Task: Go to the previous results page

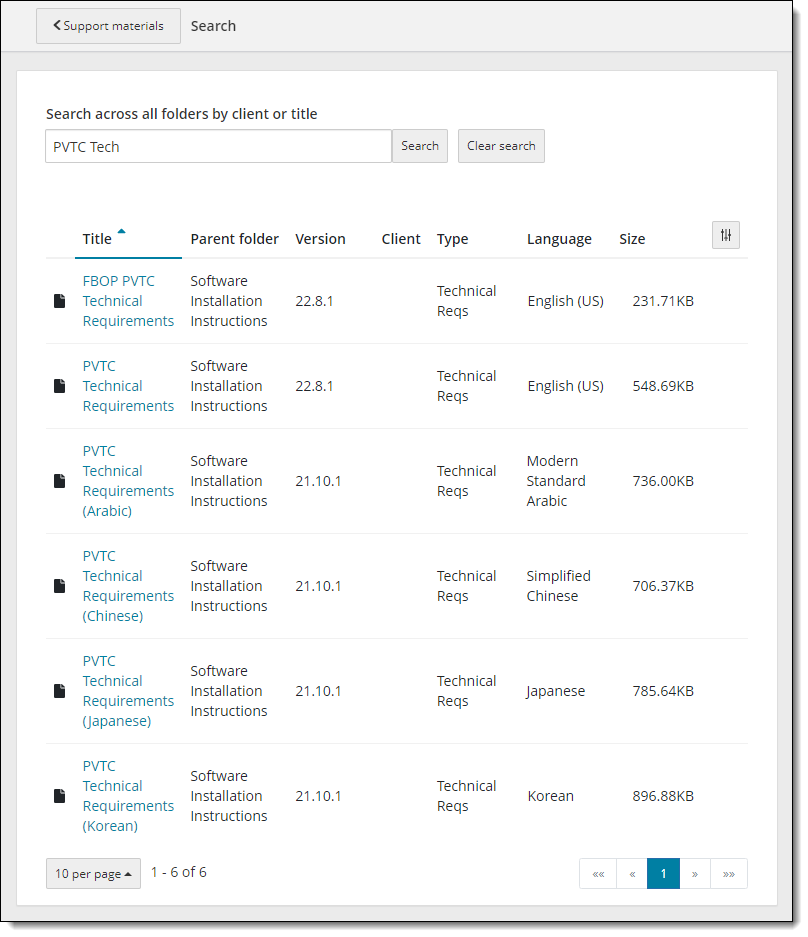Action: (632, 873)
